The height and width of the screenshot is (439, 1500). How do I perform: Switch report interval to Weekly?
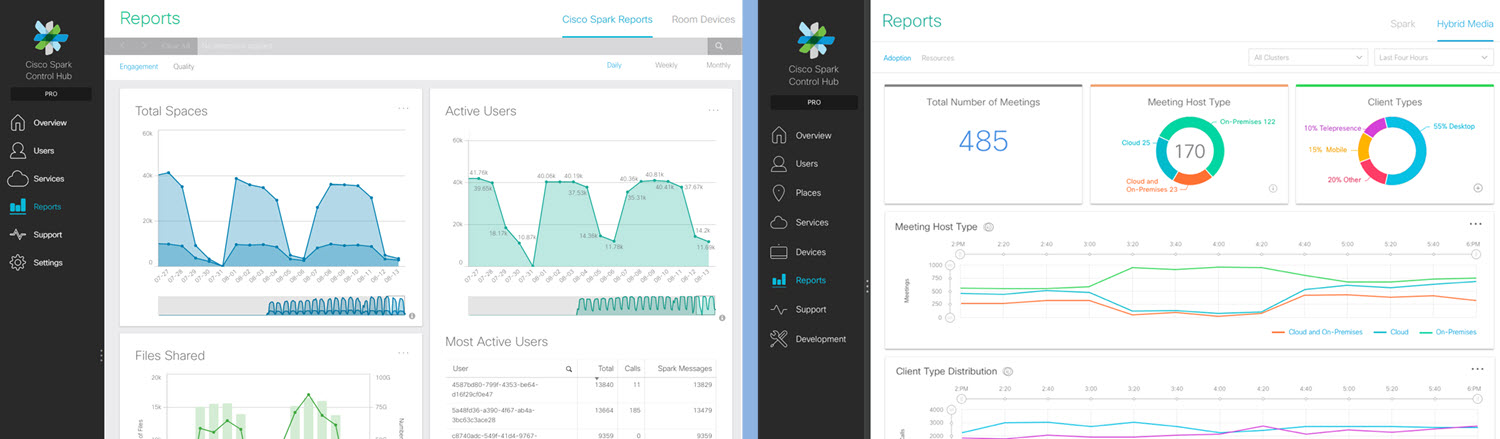[x=666, y=66]
